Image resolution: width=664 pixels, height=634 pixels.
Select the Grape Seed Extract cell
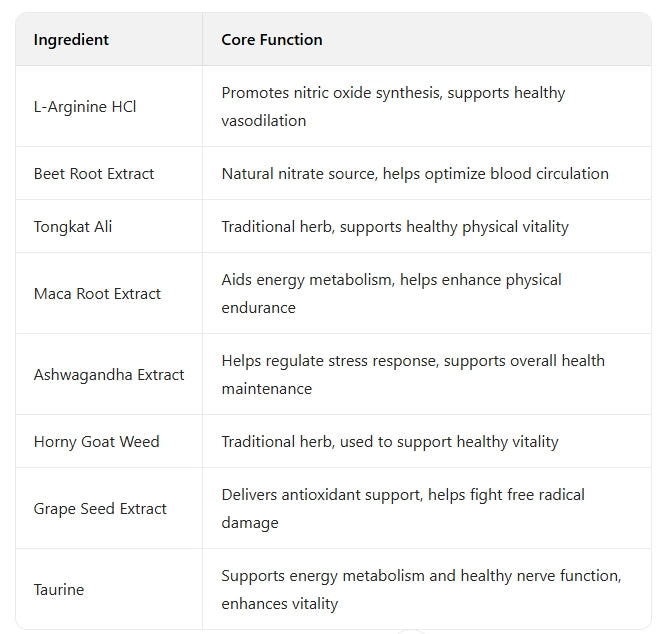pyautogui.click(x=100, y=509)
